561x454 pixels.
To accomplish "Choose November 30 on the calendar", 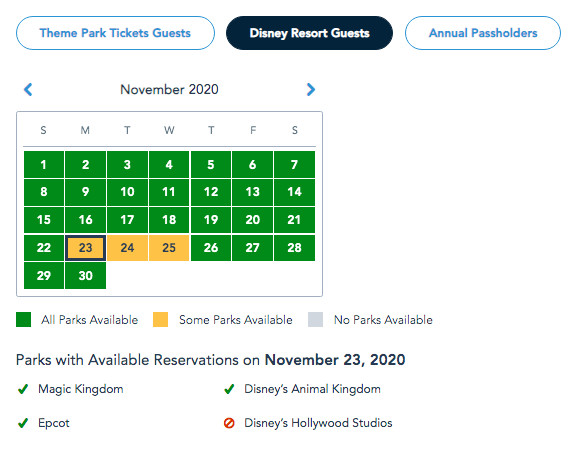I will tap(86, 275).
